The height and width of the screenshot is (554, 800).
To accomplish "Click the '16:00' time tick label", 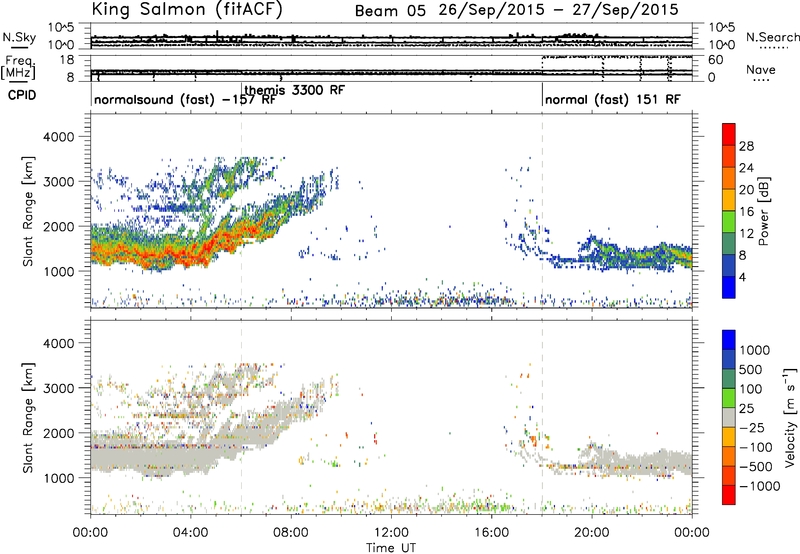I will point(491,533).
